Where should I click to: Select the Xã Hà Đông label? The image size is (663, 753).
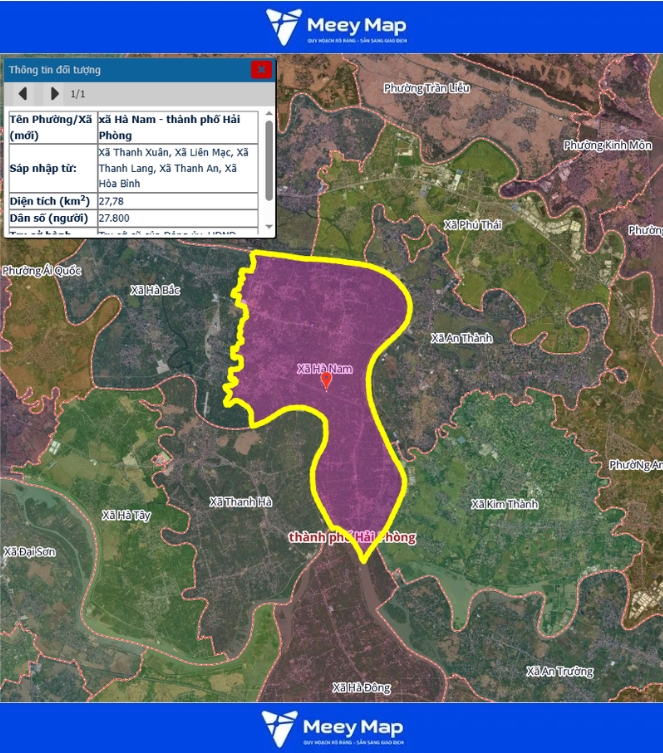click(x=362, y=687)
